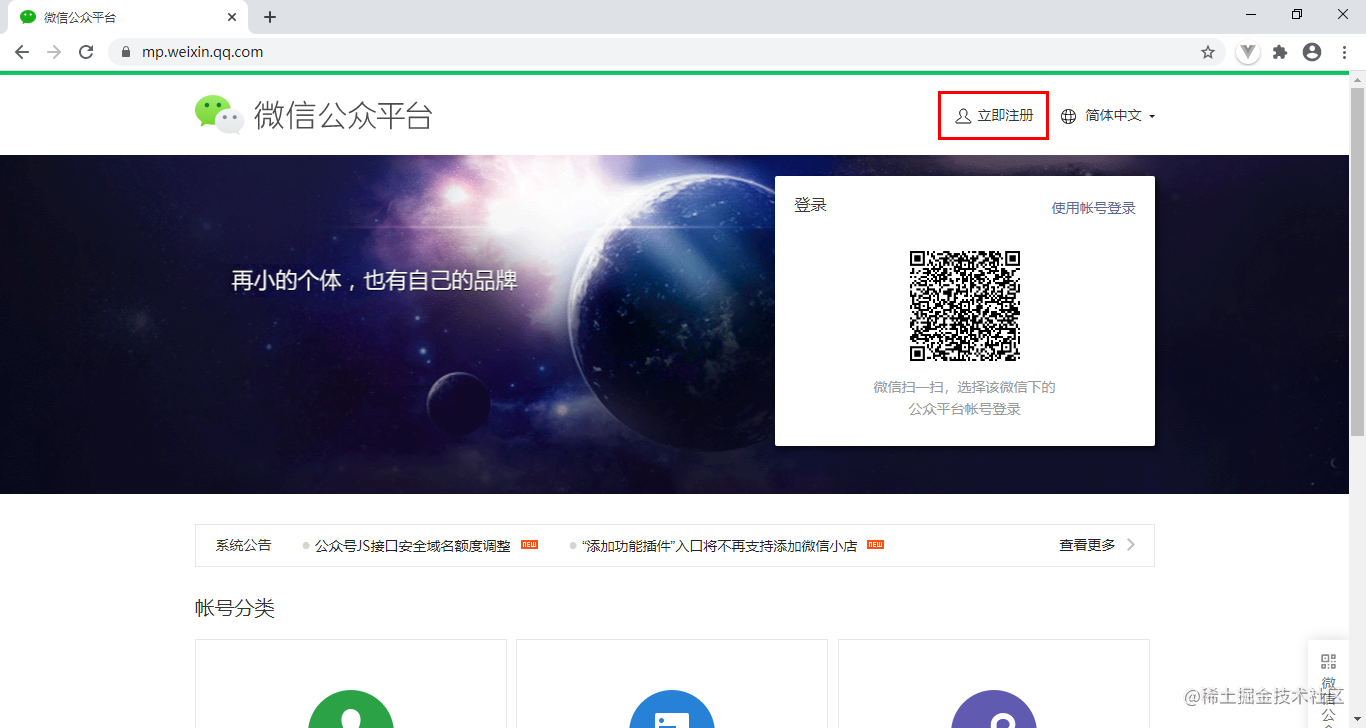The image size is (1366, 728).
Task: Open the Chrome three-dot menu
Action: [1344, 51]
